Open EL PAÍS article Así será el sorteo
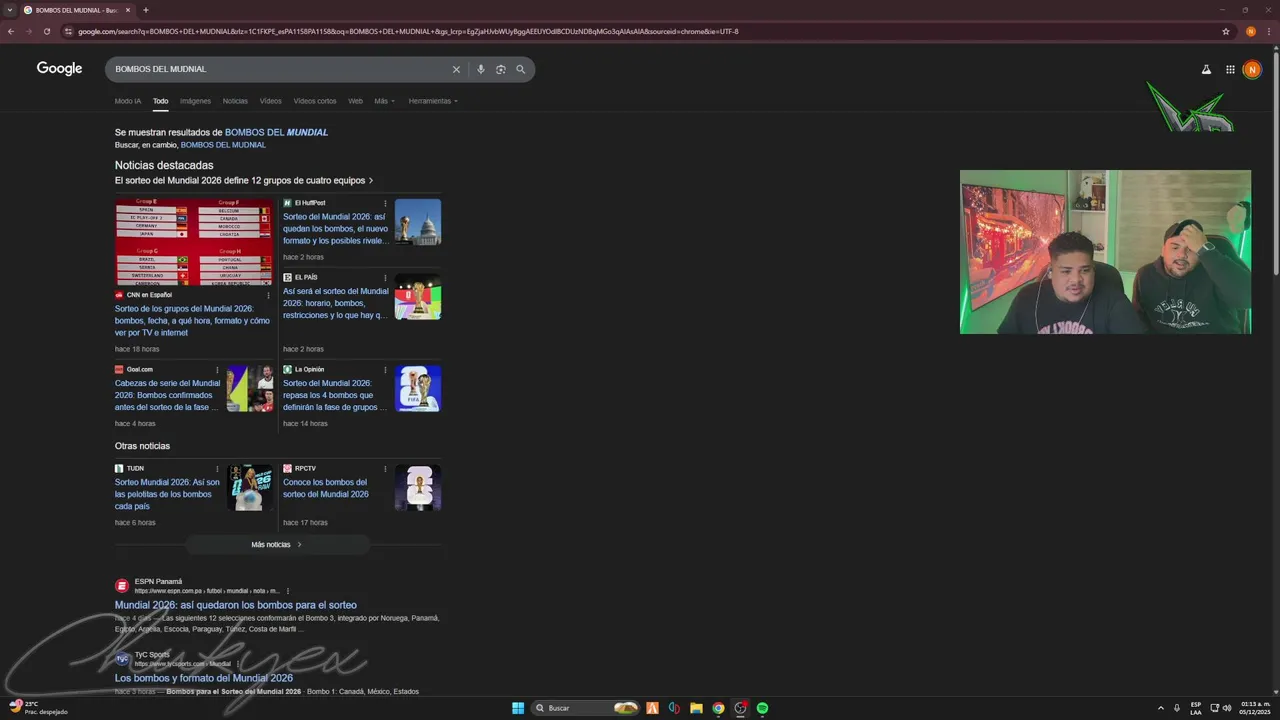This screenshot has height=720, width=1280. (336, 303)
